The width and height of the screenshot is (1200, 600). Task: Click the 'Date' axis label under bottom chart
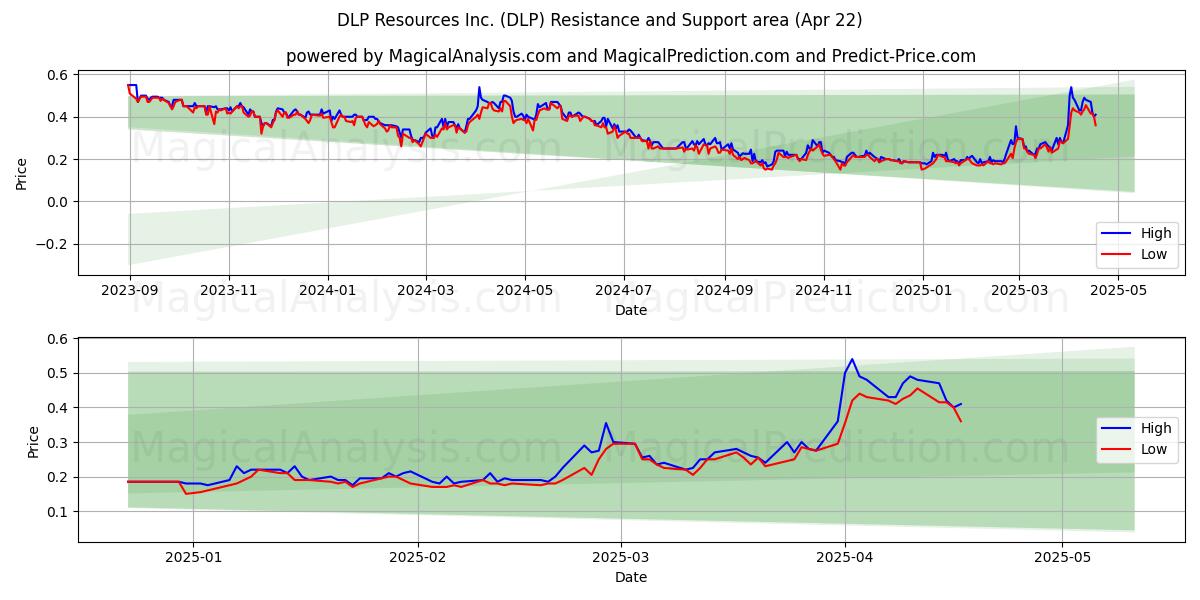[x=631, y=577]
